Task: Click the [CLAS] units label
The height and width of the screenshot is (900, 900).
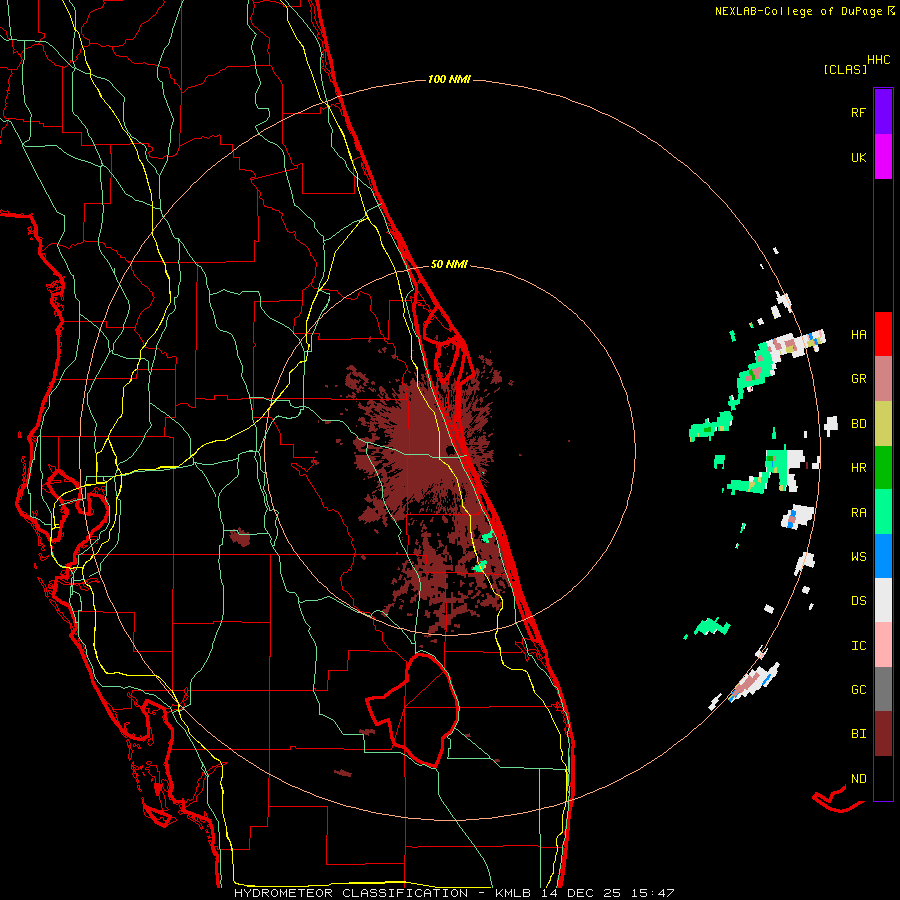Action: click(845, 70)
